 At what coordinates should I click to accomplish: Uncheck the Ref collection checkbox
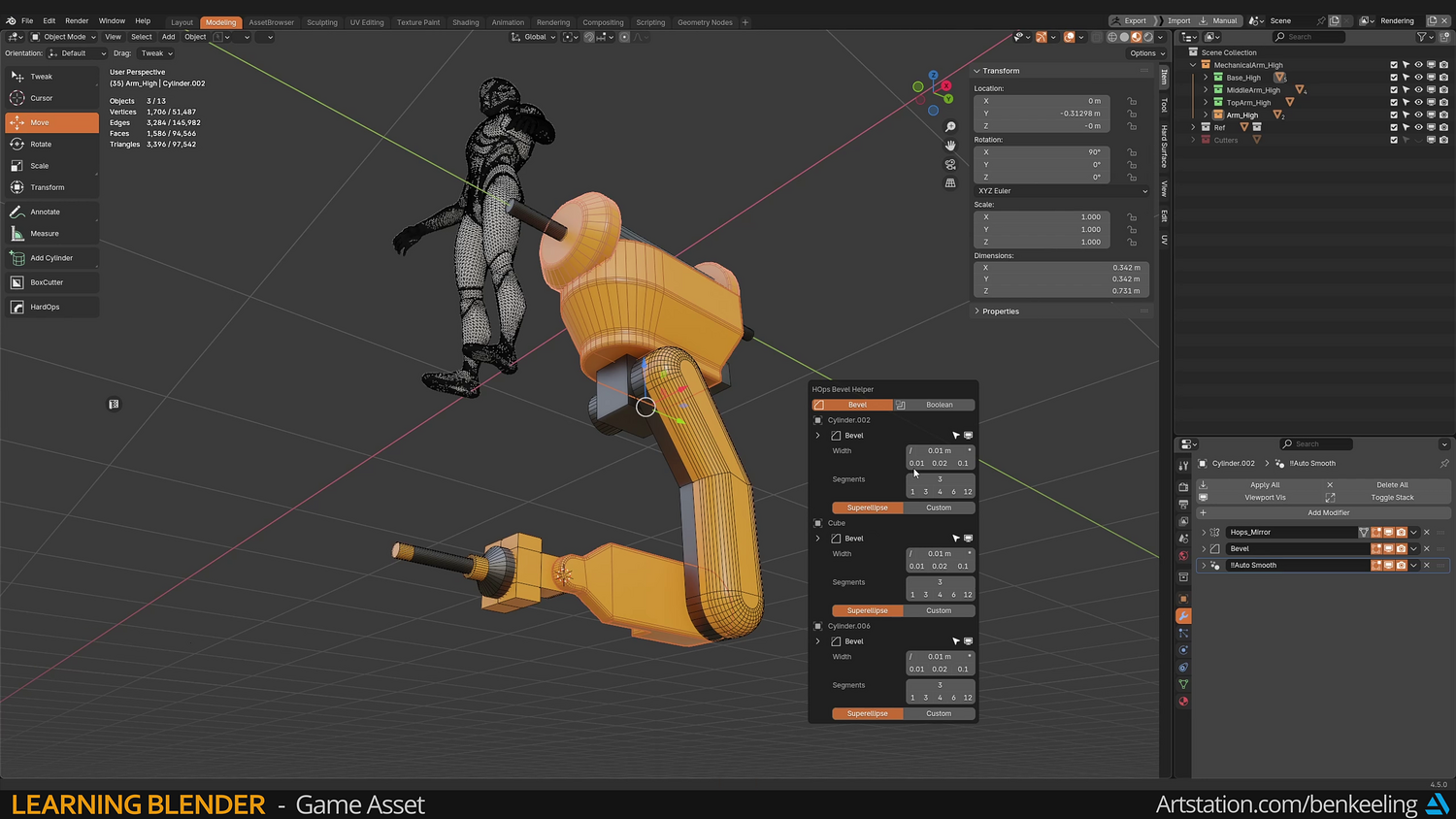coord(1394,127)
